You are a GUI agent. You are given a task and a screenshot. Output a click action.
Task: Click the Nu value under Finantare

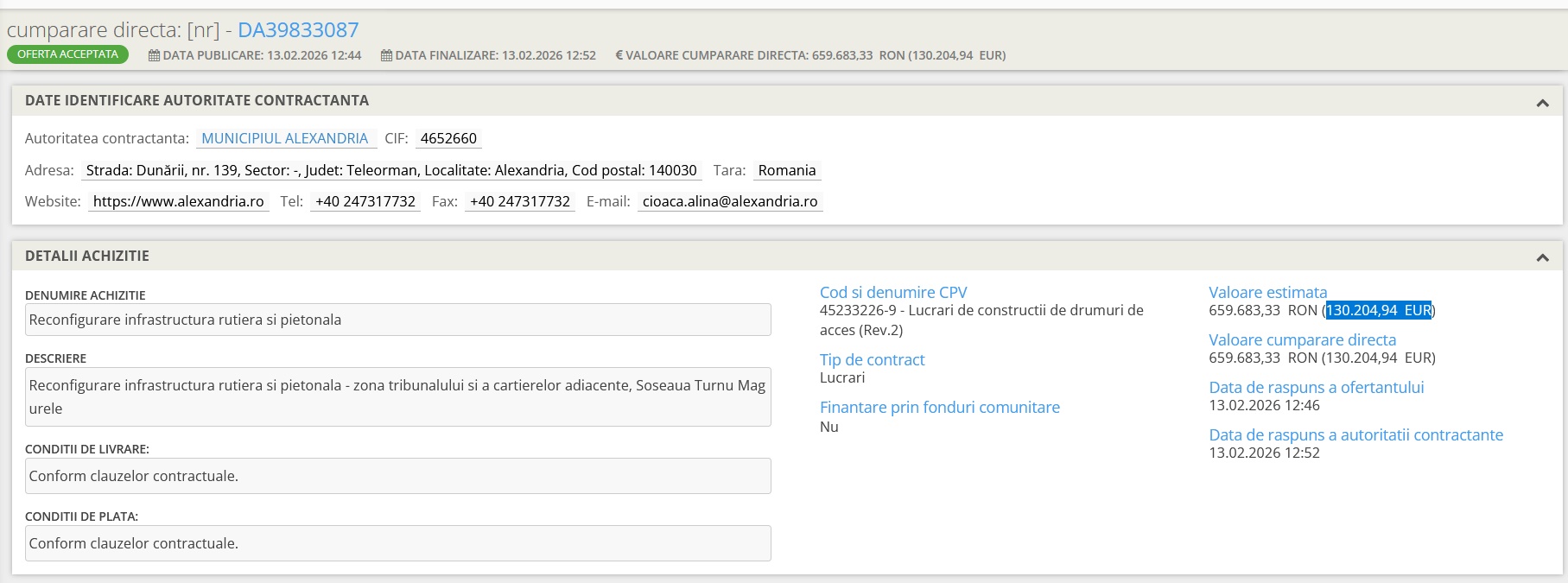point(829,427)
